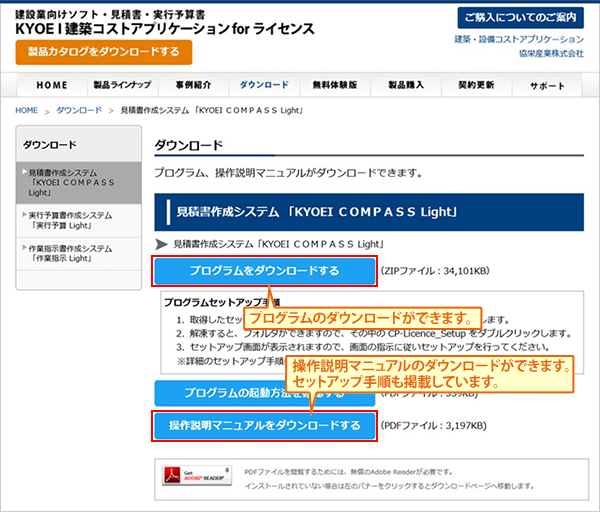Click setup step mentioning CP-Licence_Setup
This screenshot has width=600, height=512.
coord(373,334)
